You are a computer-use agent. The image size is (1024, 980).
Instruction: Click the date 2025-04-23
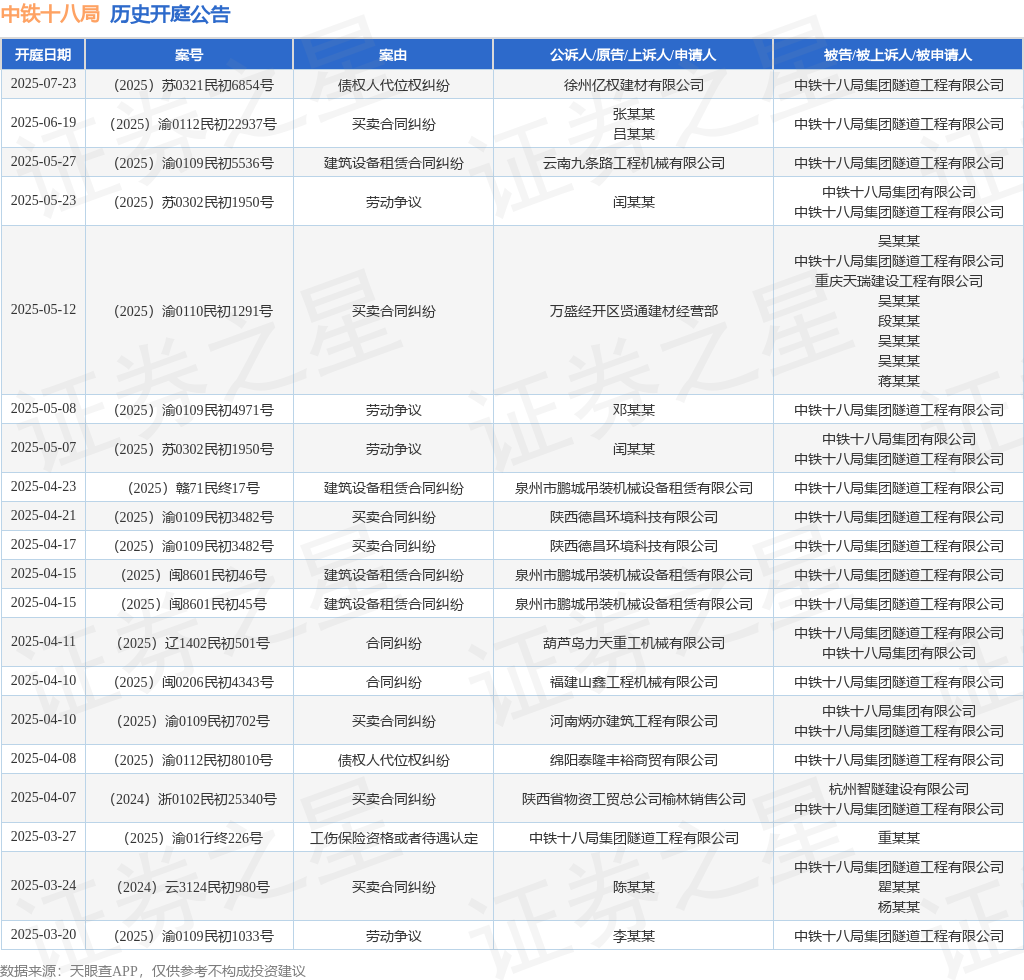tap(43, 486)
